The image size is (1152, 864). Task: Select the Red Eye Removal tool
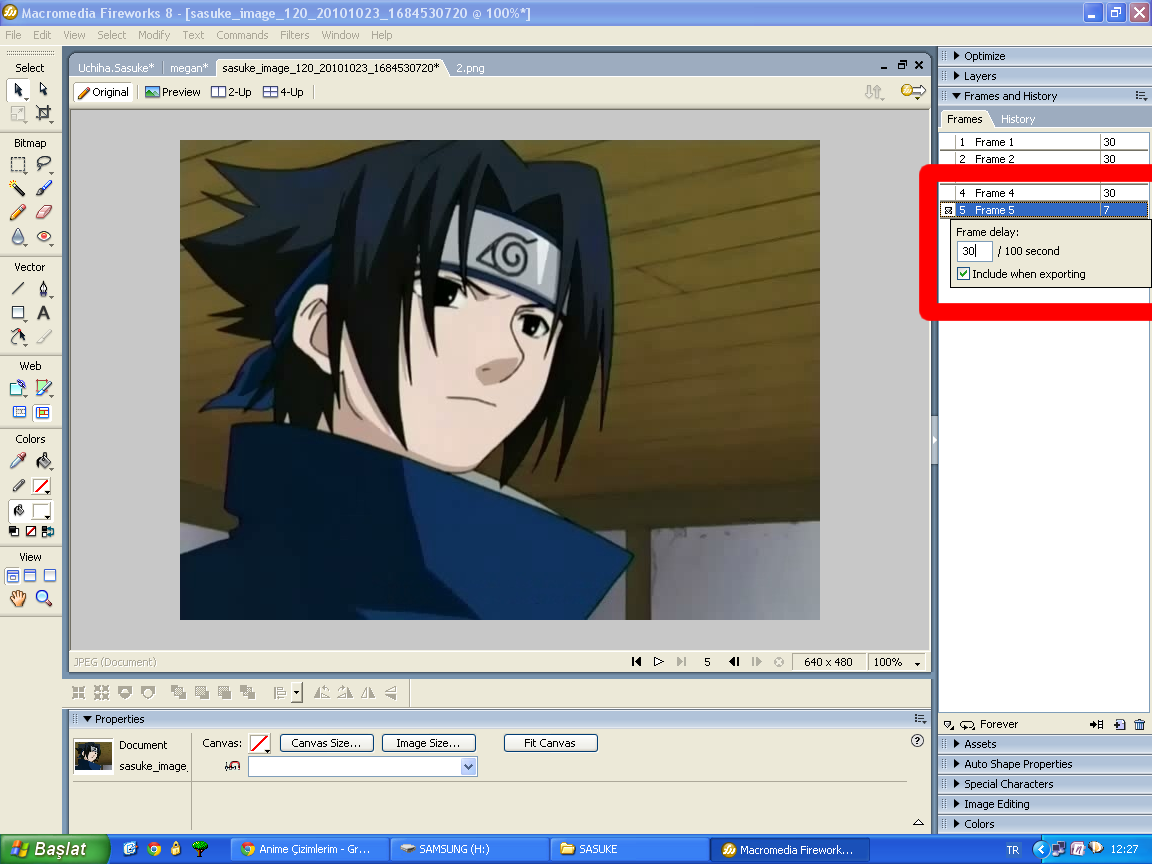(x=43, y=237)
